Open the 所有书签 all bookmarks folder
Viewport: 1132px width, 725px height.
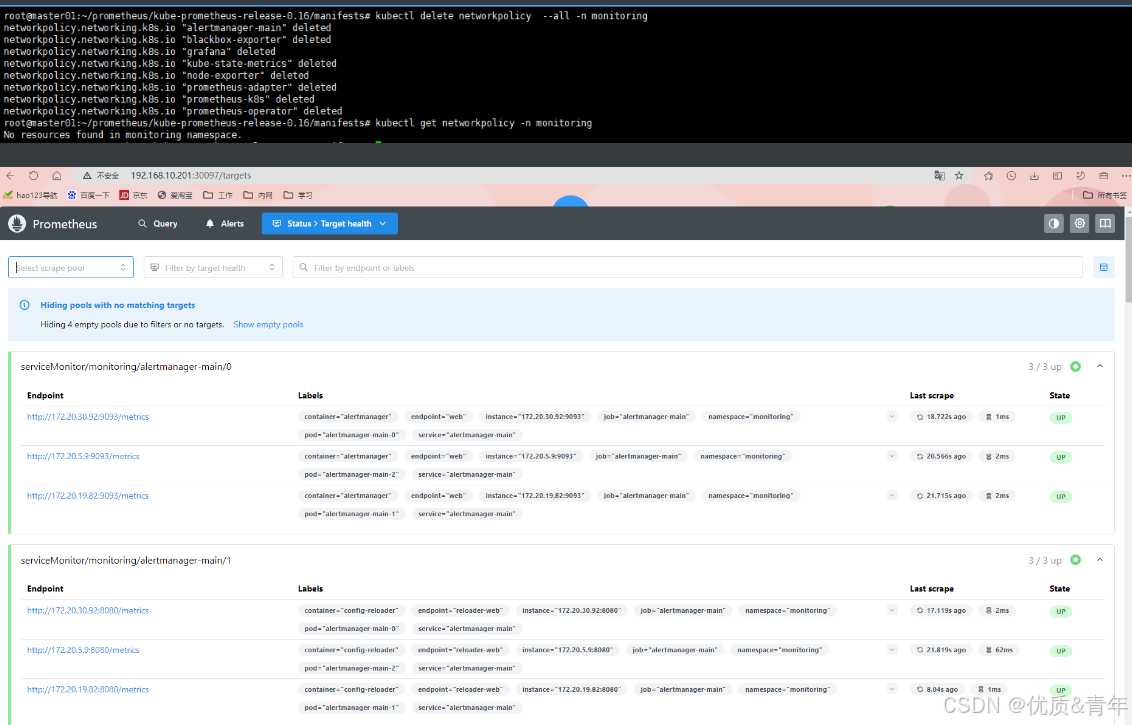(x=1105, y=195)
